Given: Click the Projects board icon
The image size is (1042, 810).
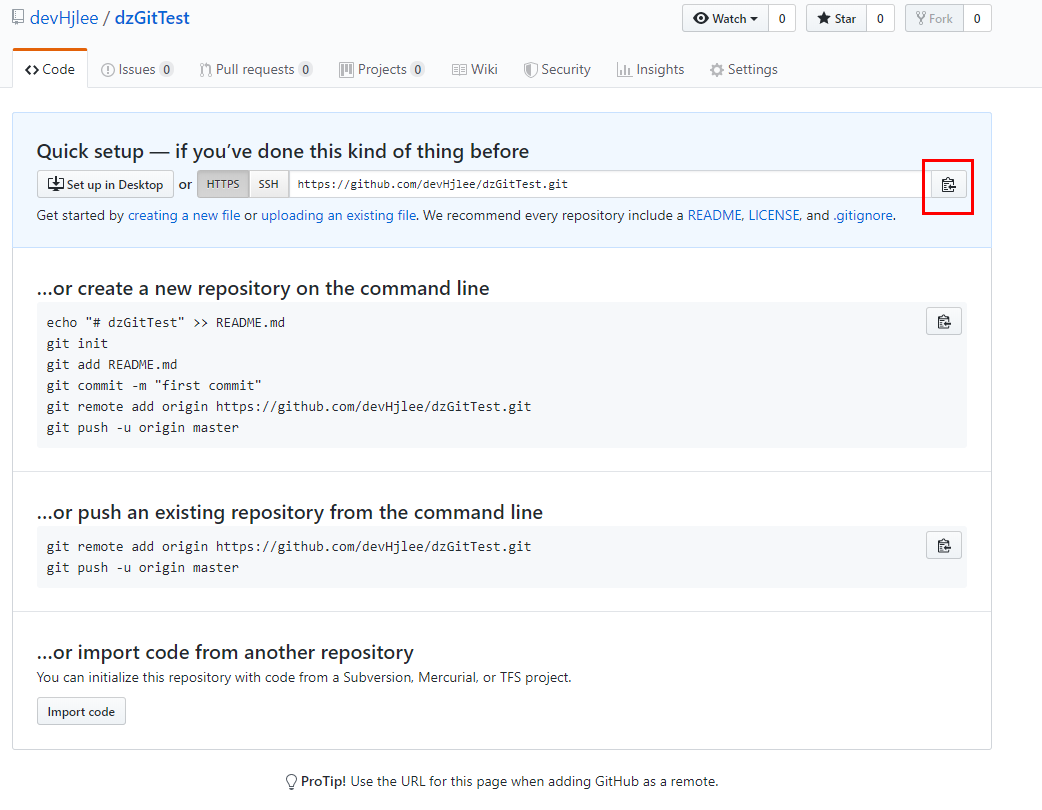Looking at the screenshot, I should (346, 70).
